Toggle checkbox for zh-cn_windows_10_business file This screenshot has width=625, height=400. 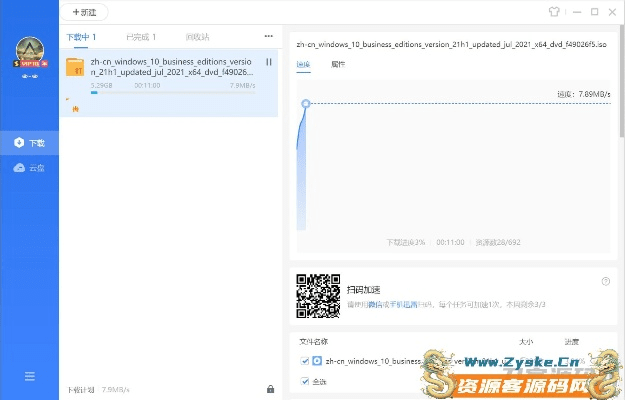pyautogui.click(x=305, y=361)
